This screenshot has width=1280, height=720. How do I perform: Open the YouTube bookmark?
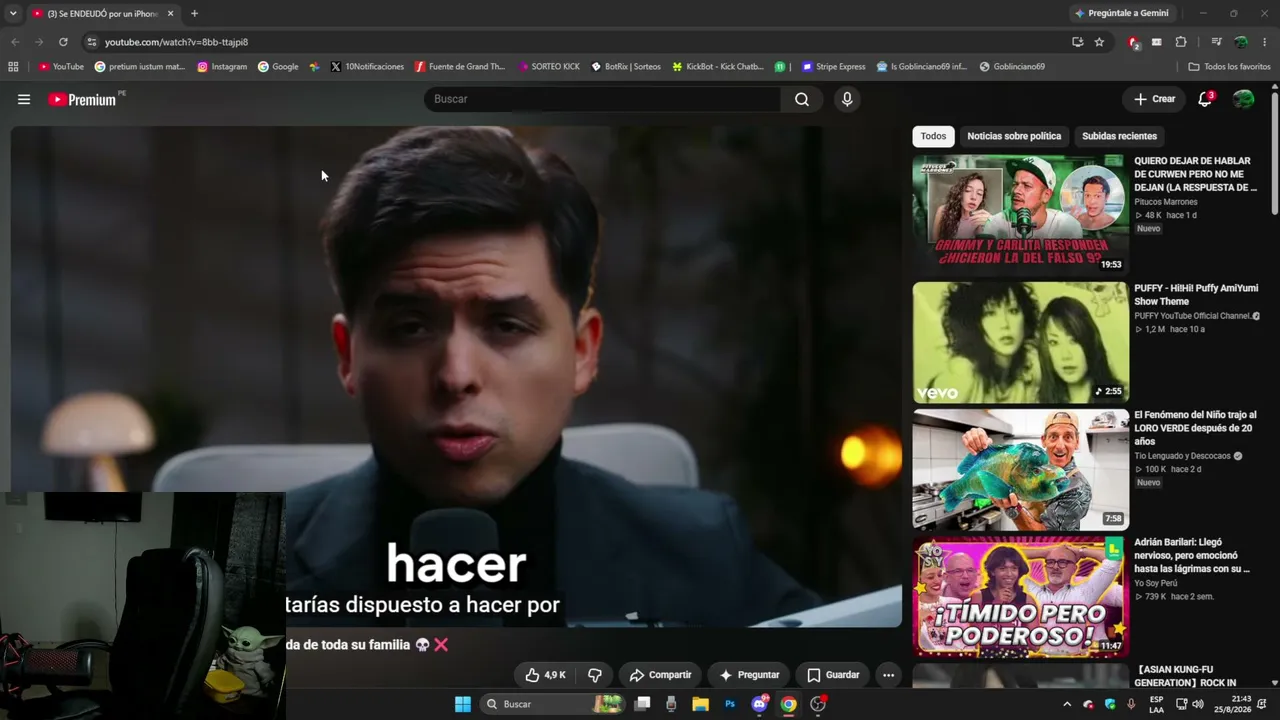[61, 67]
